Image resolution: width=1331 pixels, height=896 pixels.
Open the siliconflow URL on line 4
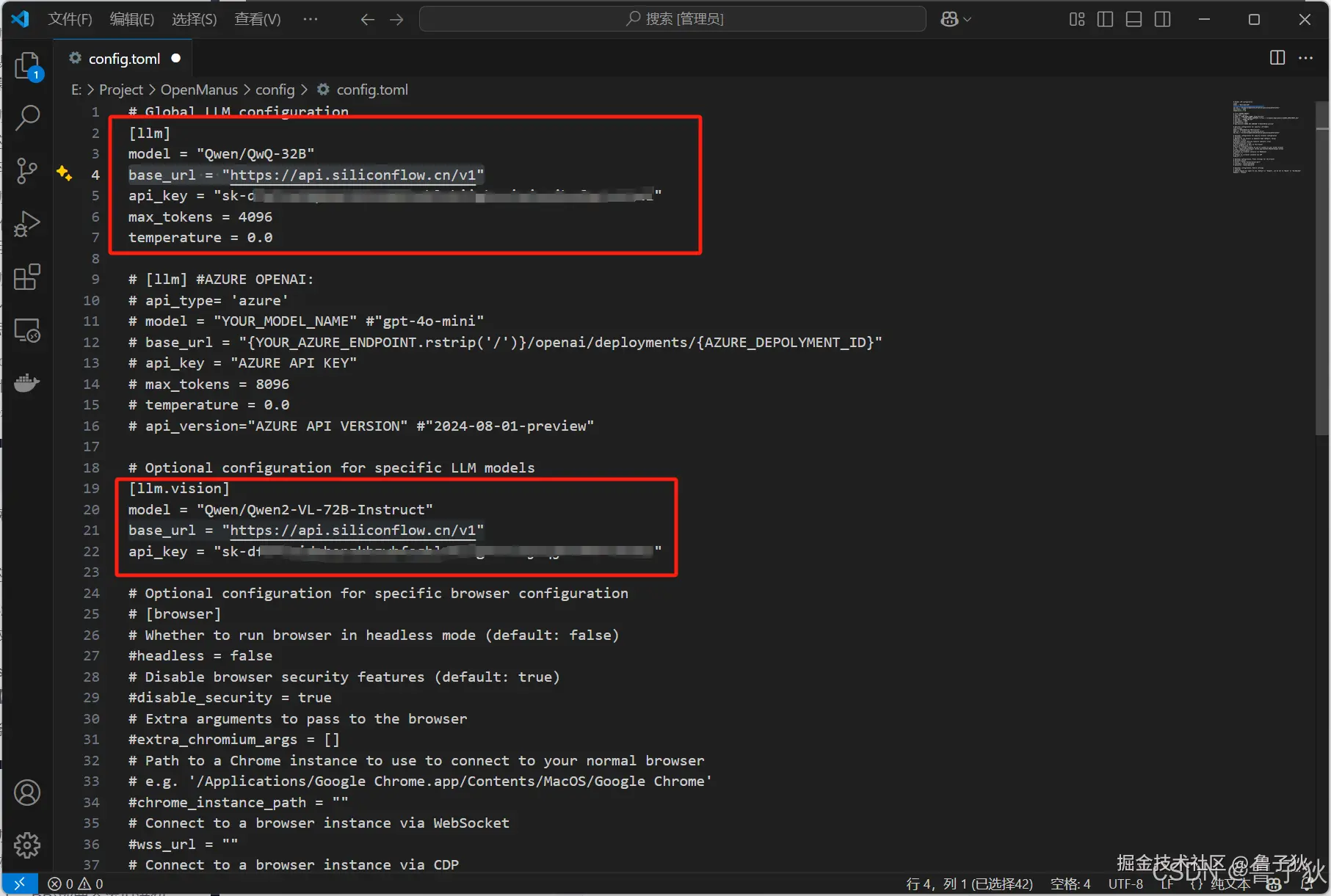point(353,175)
